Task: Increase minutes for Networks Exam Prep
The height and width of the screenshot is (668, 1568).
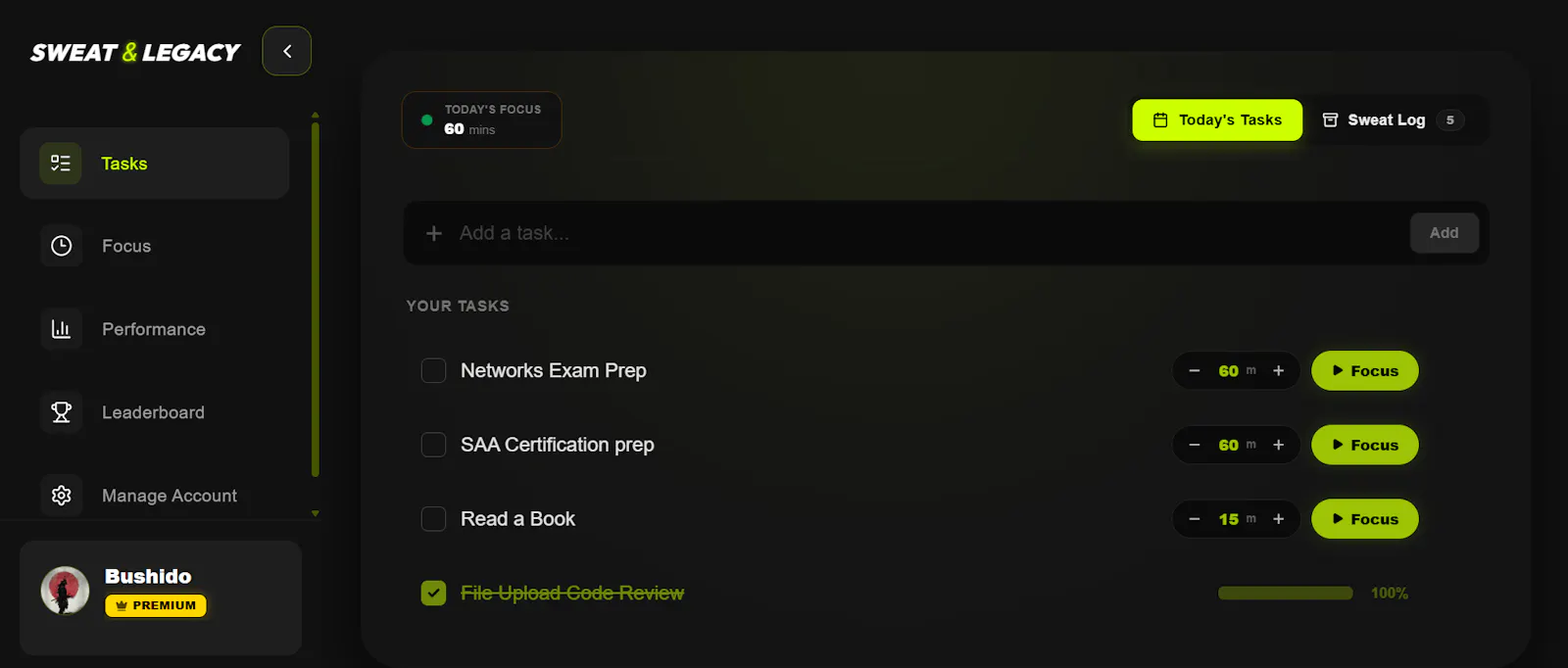Action: tap(1278, 370)
